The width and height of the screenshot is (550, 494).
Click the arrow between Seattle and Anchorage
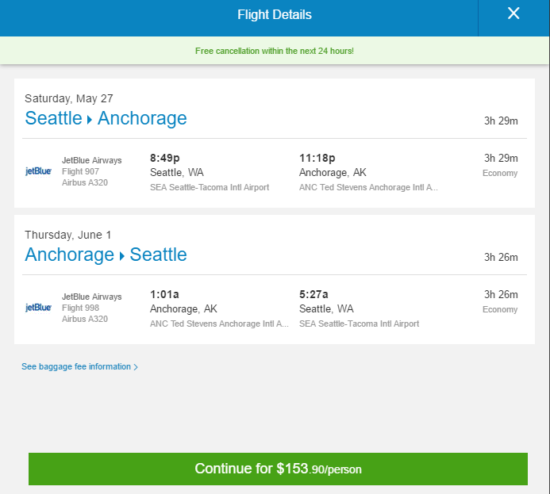[89, 120]
